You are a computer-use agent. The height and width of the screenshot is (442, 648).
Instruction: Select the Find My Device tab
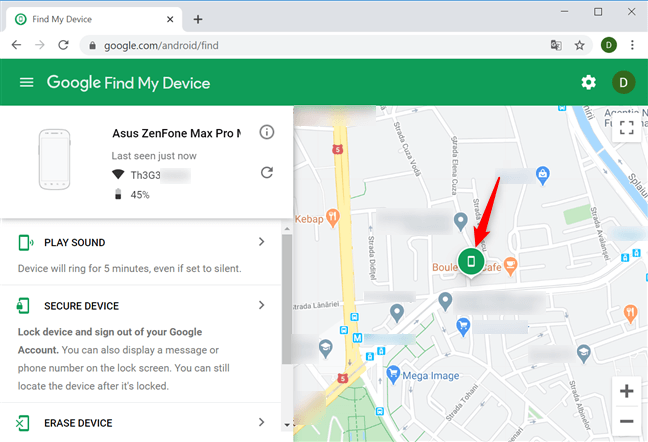(x=94, y=19)
